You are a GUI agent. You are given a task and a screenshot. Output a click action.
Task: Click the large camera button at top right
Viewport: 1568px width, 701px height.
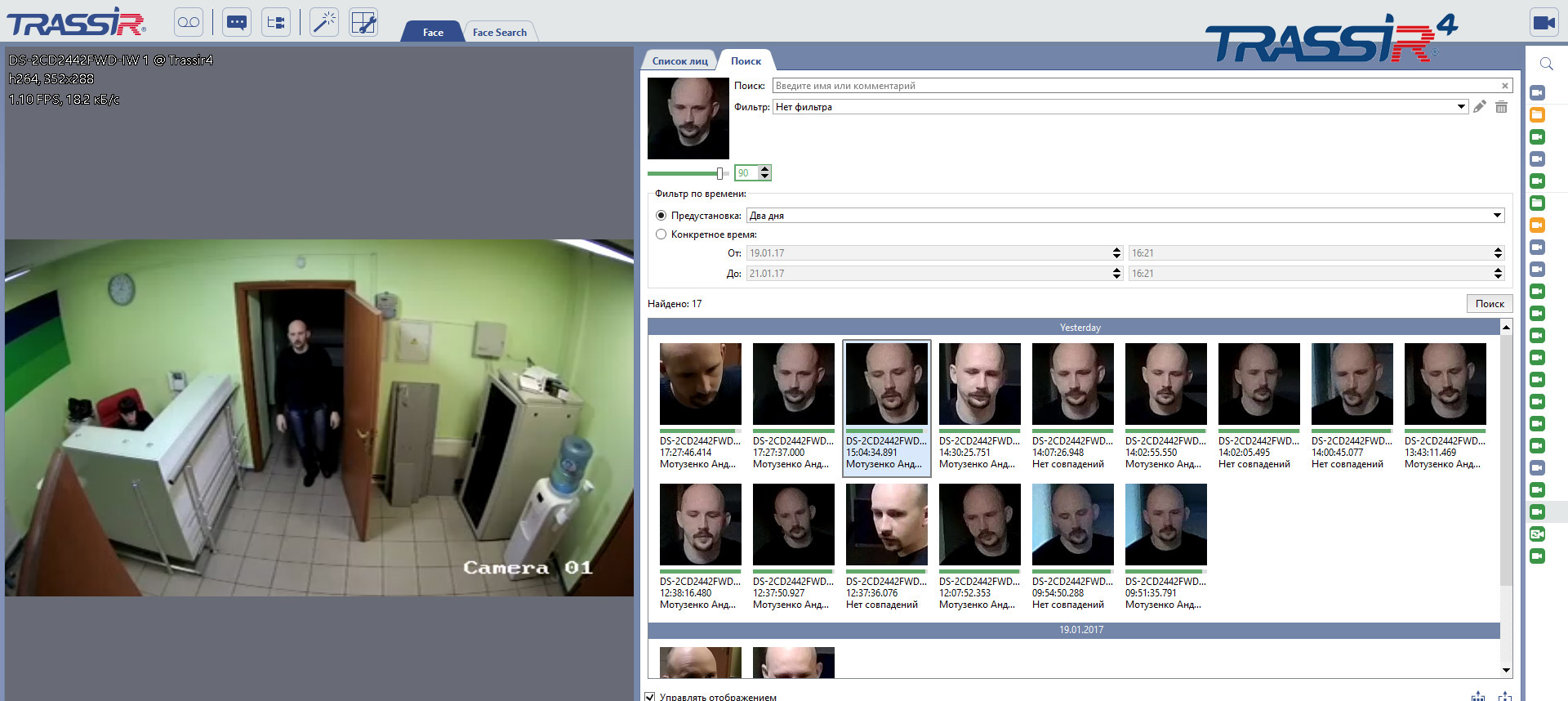point(1543,22)
